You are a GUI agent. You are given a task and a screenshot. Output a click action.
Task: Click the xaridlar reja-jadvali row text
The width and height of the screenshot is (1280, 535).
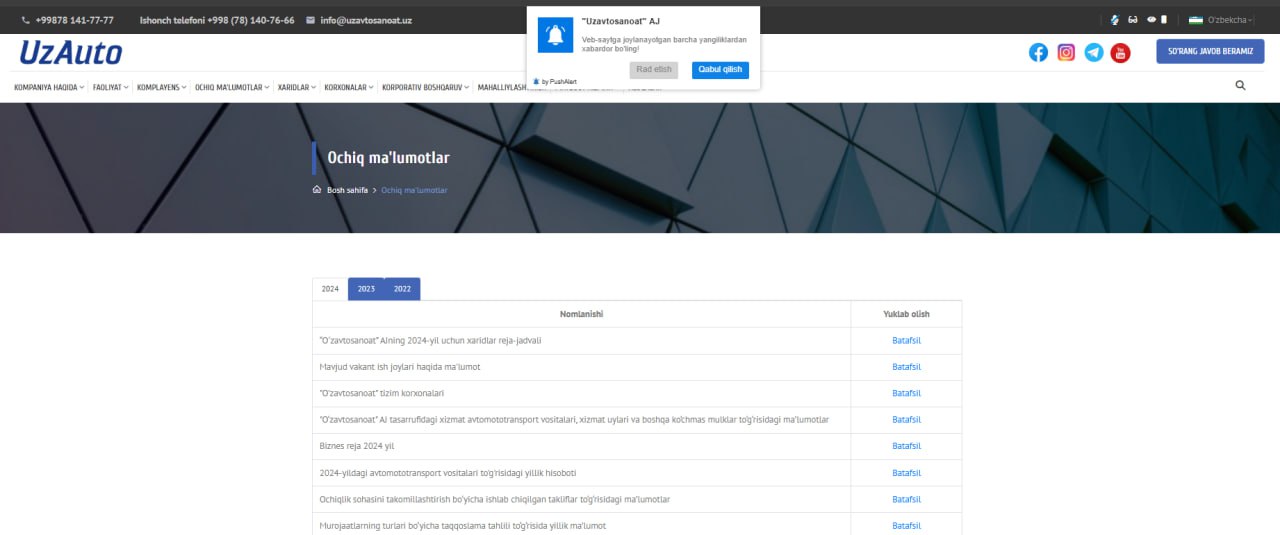[430, 341]
